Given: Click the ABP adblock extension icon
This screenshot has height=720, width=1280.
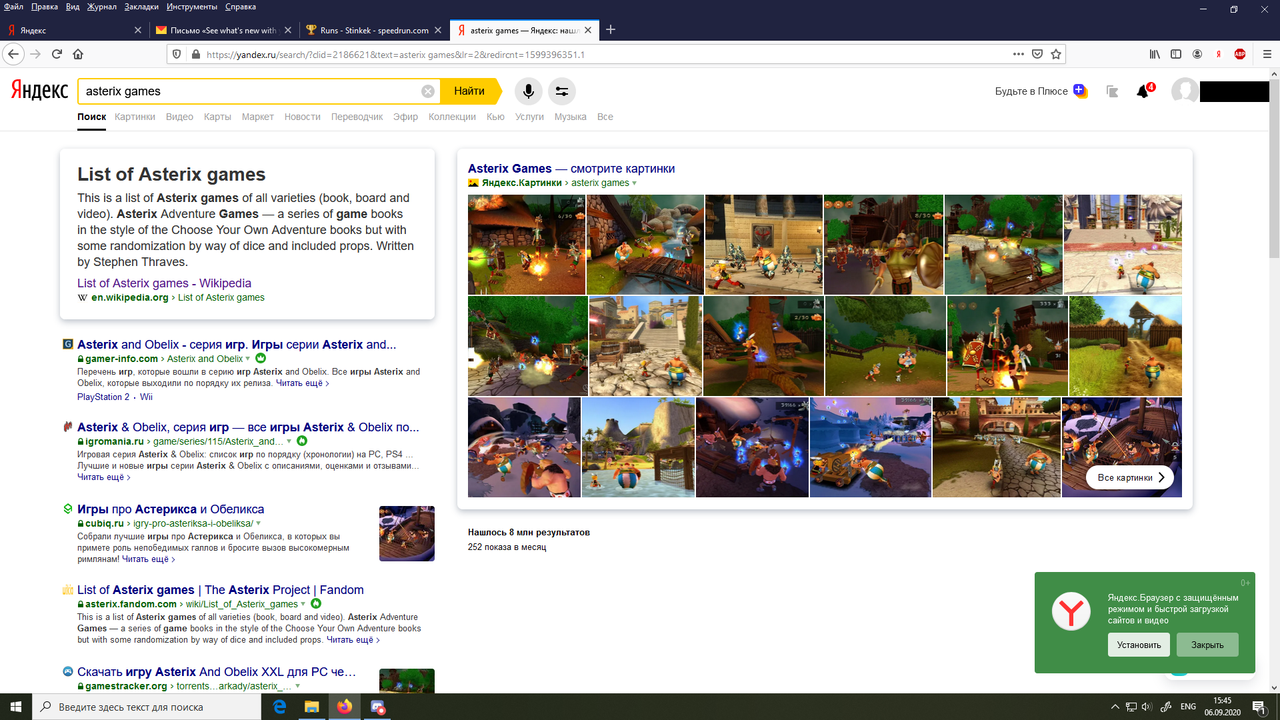Looking at the screenshot, I should coord(1240,54).
